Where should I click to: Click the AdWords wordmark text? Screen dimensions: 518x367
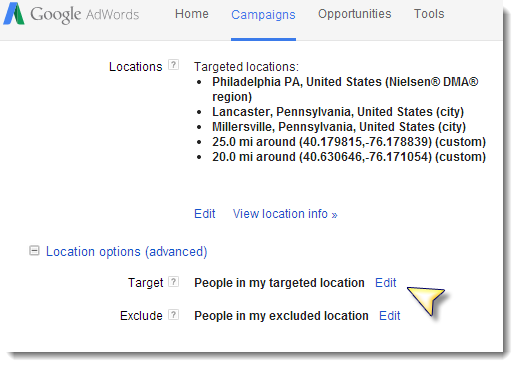coord(112,15)
